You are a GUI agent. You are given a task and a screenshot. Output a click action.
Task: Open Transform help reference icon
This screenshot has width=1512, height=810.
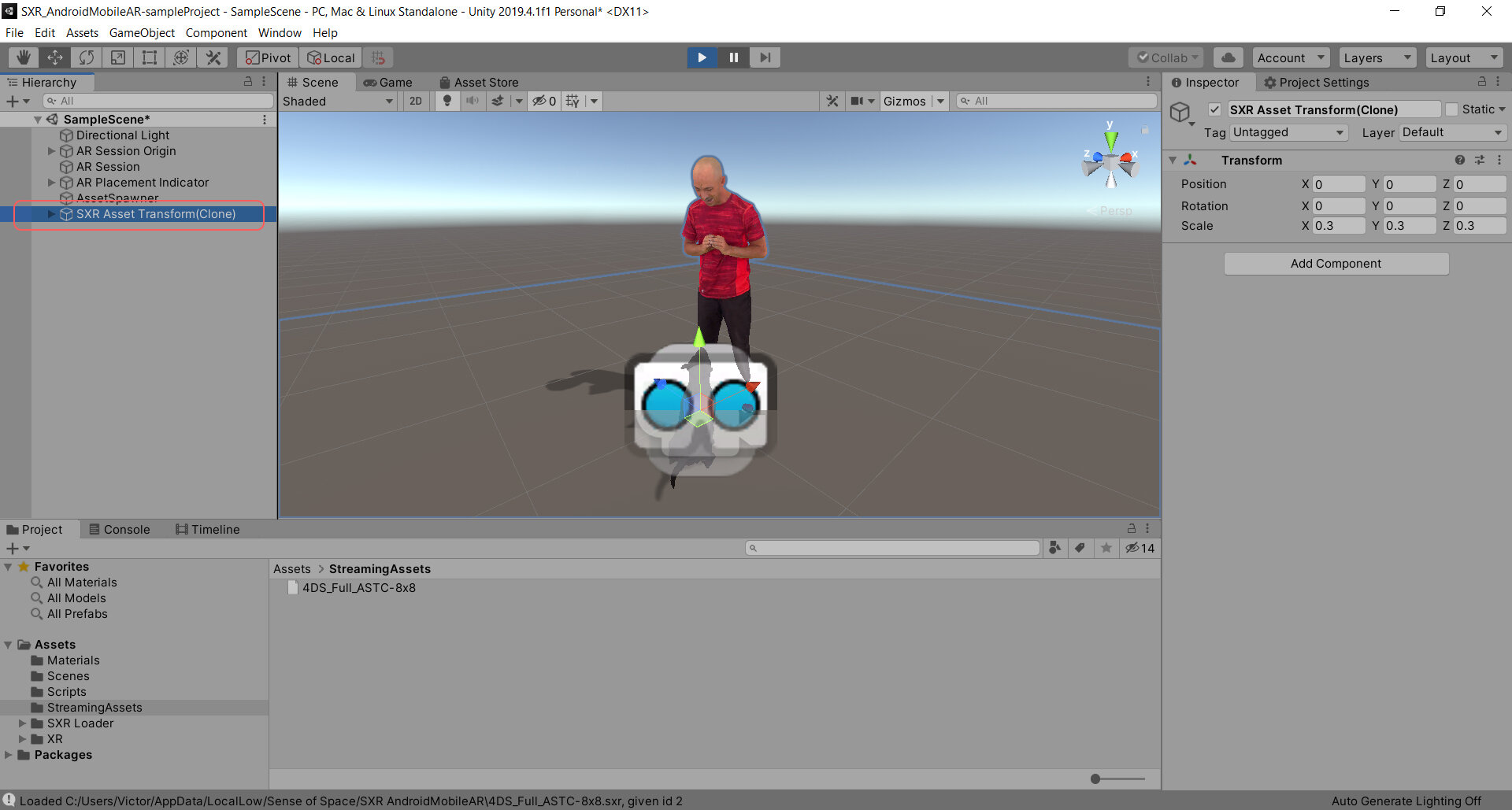(1460, 160)
